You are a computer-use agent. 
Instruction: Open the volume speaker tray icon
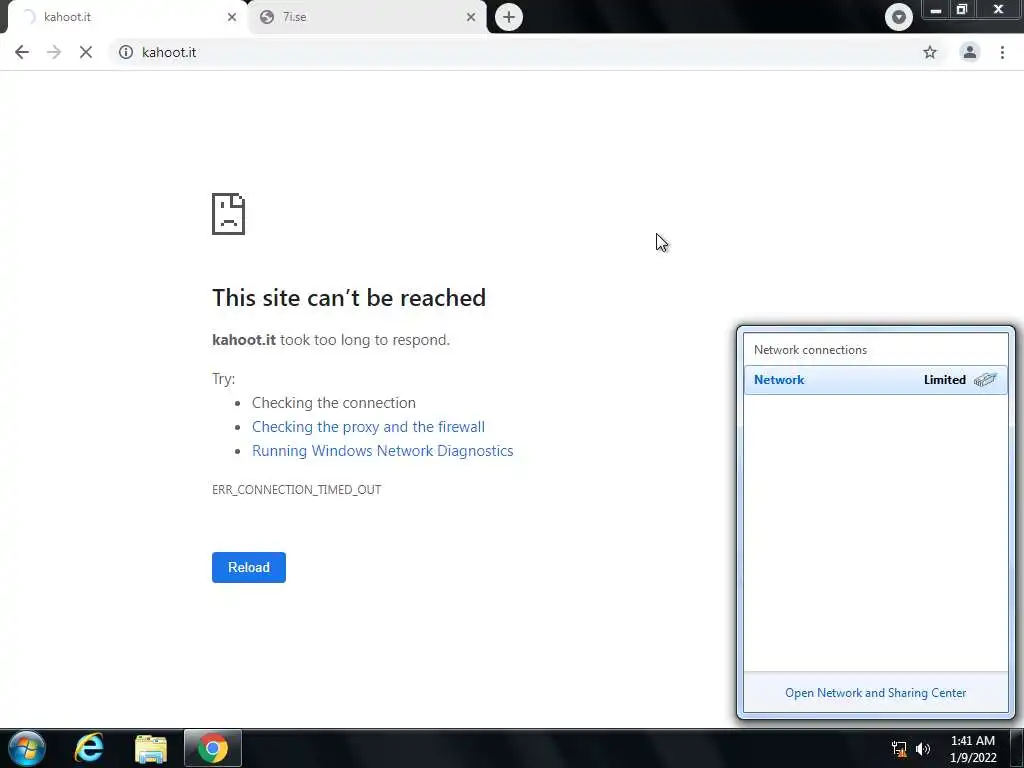pos(923,749)
